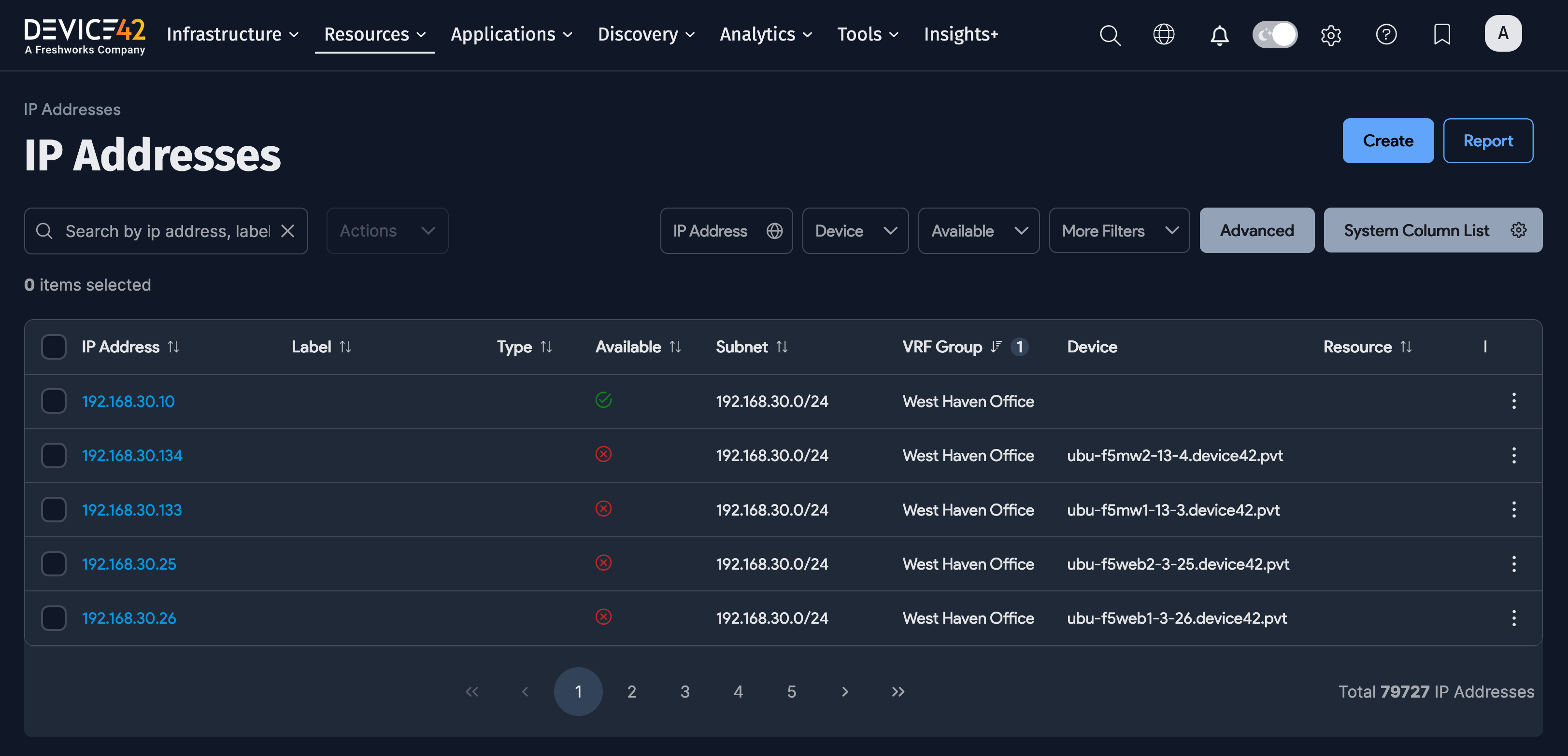
Task: Click the Create button
Action: (1388, 140)
